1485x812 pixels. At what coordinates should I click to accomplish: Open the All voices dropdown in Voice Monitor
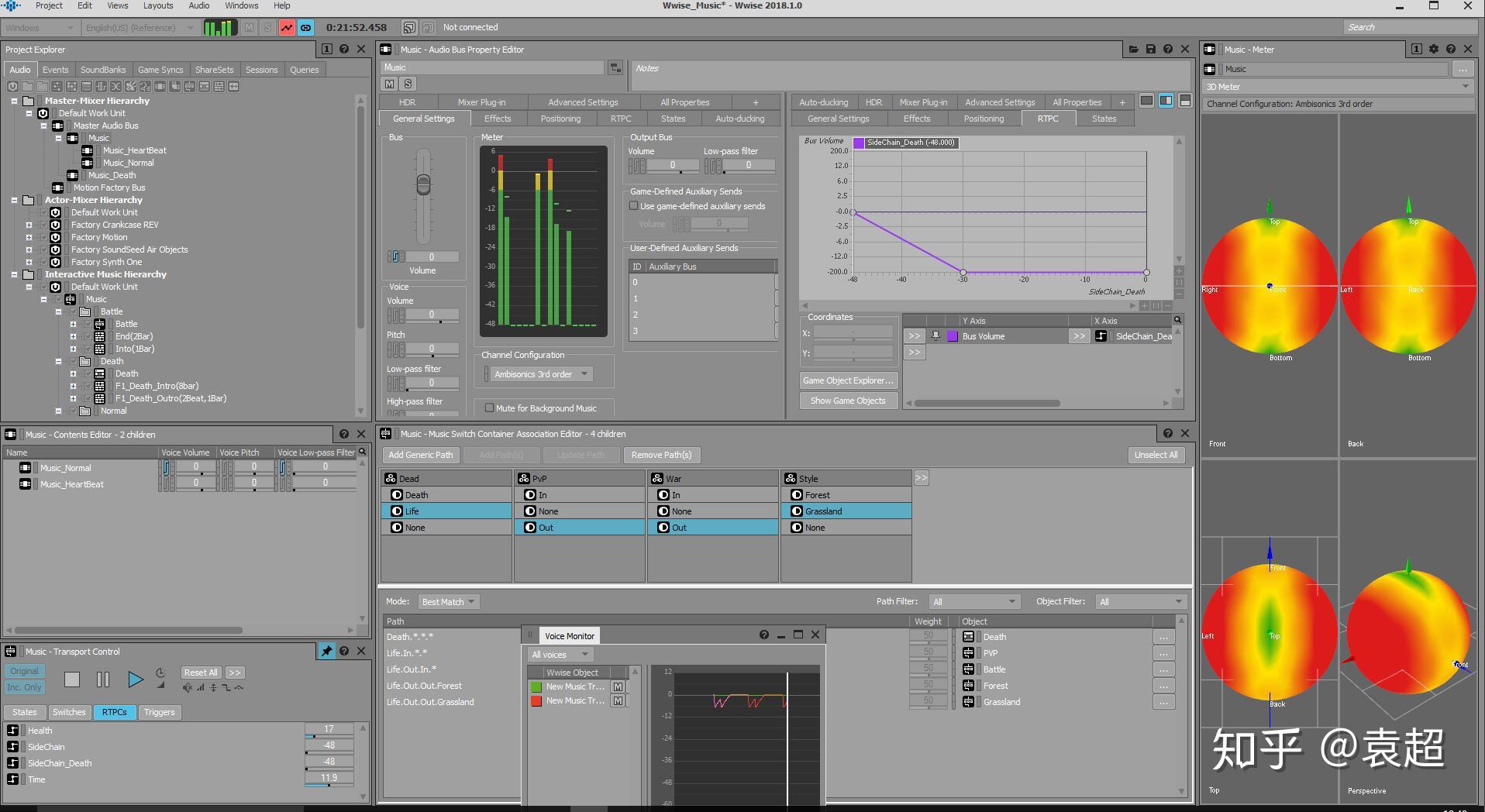click(x=560, y=655)
